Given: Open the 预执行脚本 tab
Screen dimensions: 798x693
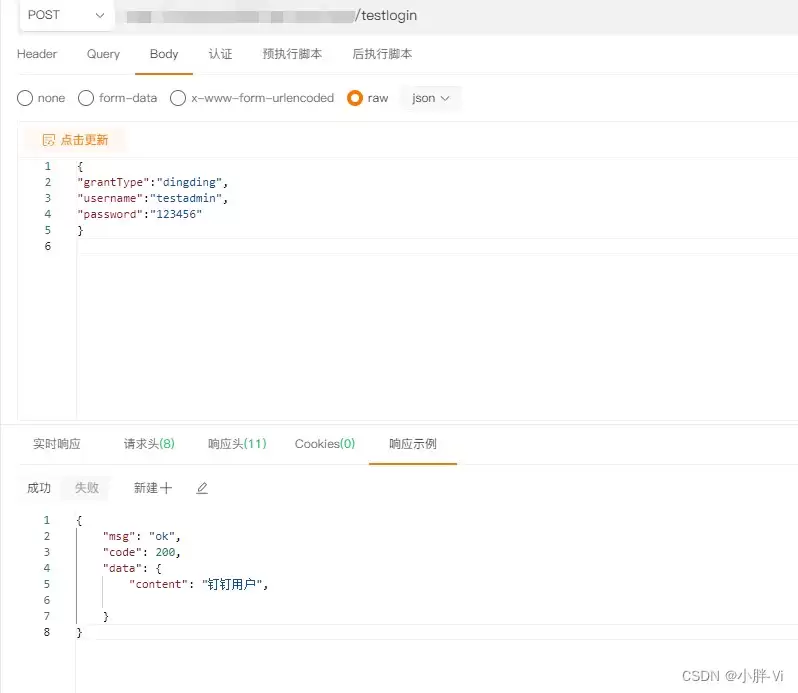Looking at the screenshot, I should [x=292, y=54].
